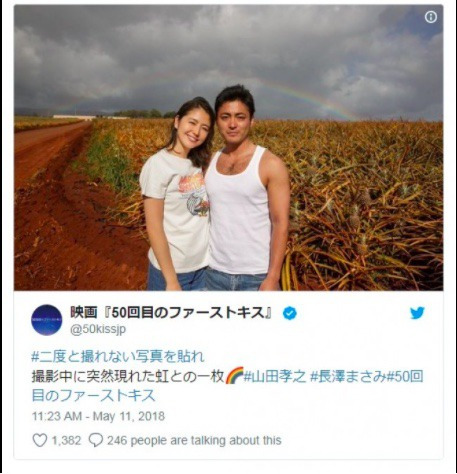
Task: Open hashtag #長澤まさみ
Action: 348,376
